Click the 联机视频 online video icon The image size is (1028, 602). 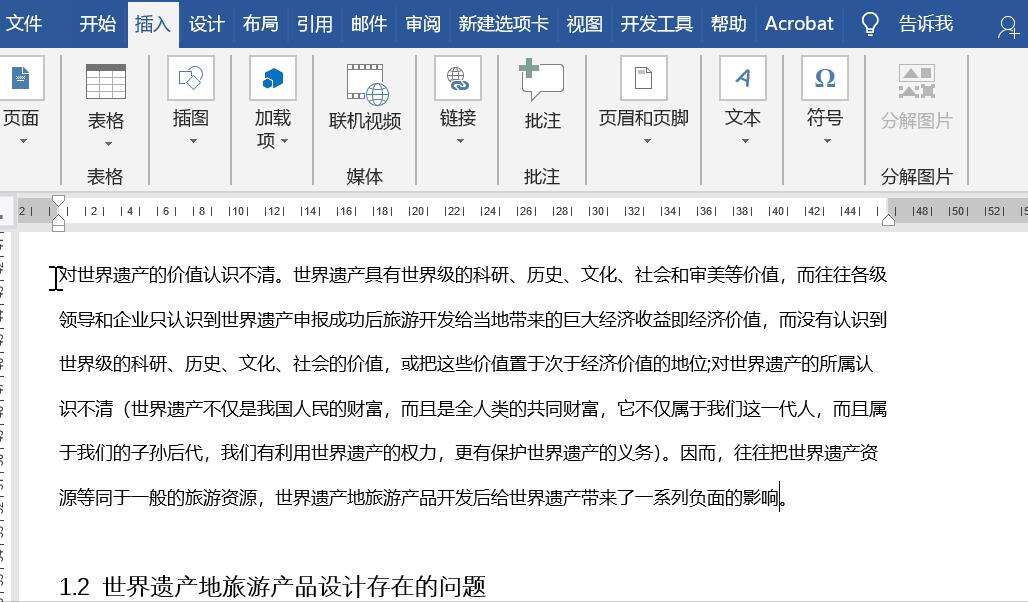[367, 84]
